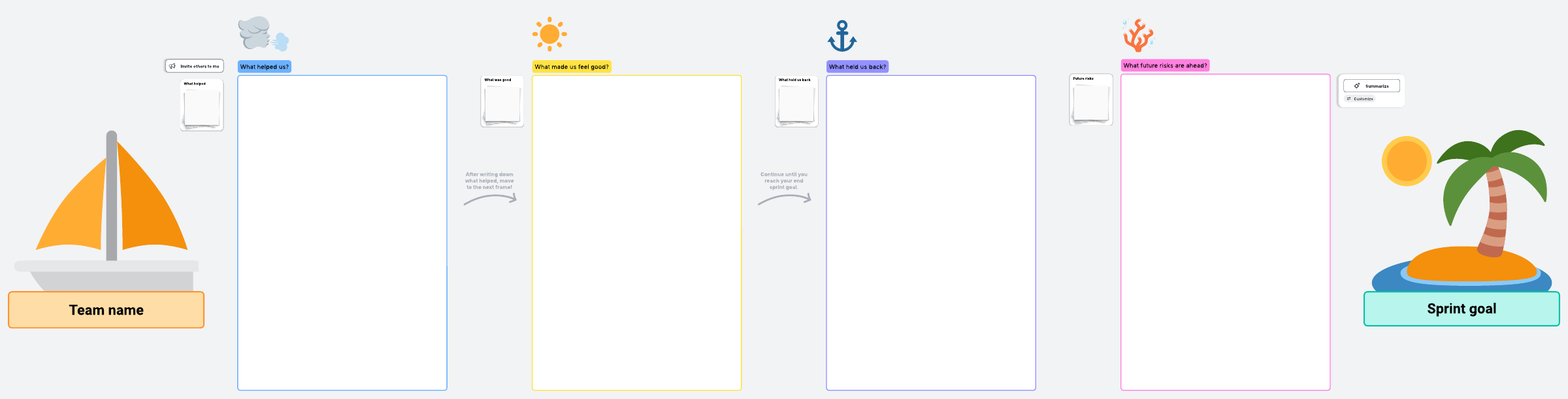1568x399 pixels.
Task: Select the "What helped us?" frame label
Action: tap(264, 67)
